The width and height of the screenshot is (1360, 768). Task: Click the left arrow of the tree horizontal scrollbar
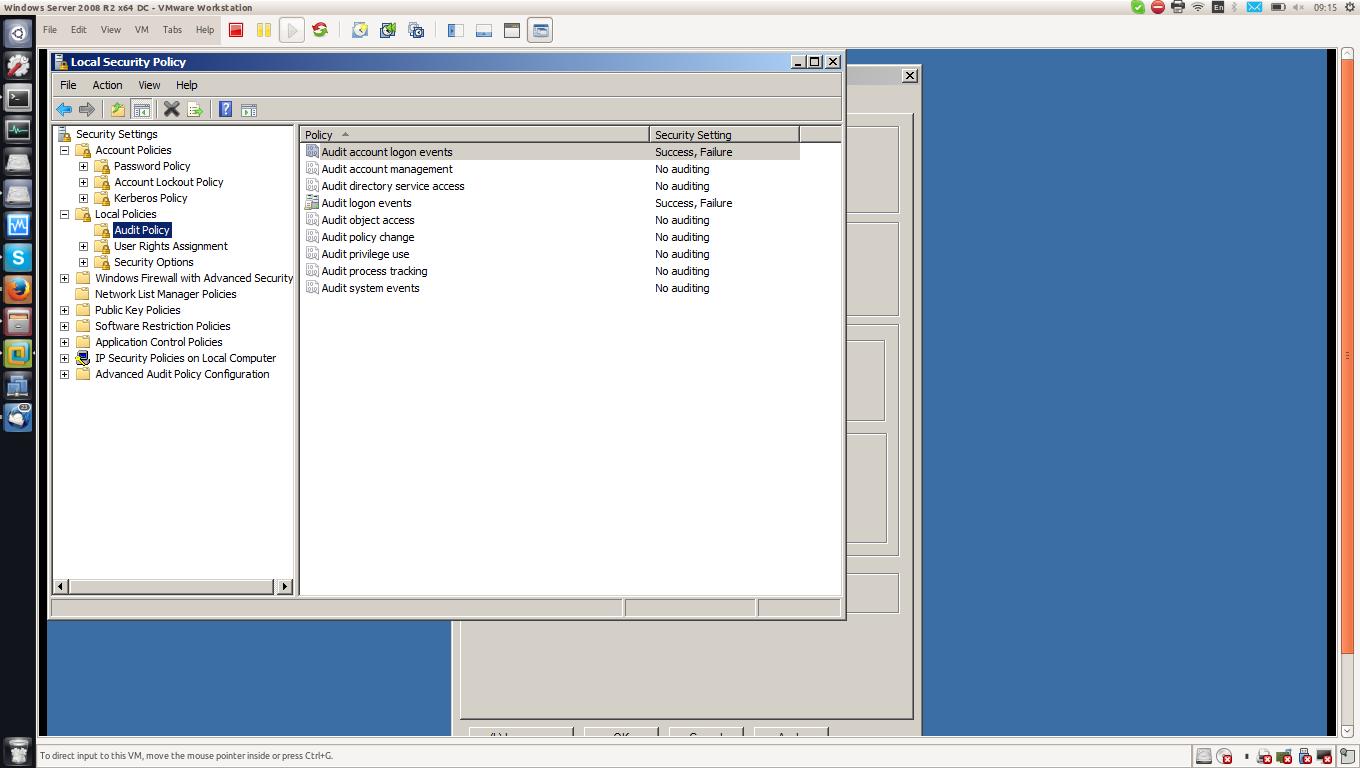(61, 586)
